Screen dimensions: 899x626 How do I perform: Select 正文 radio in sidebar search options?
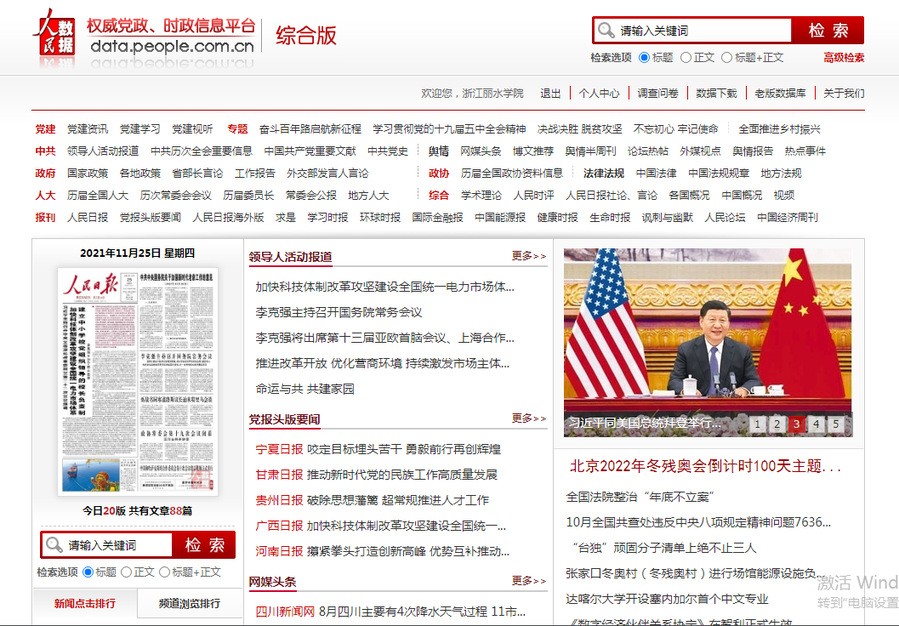point(126,572)
